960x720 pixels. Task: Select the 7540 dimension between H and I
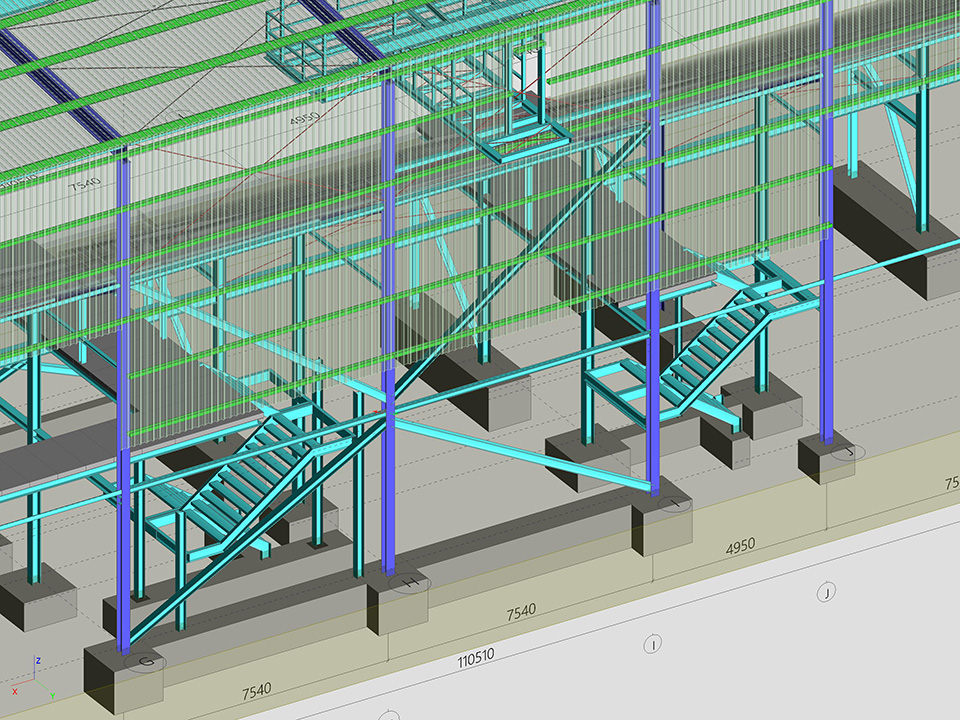click(520, 611)
